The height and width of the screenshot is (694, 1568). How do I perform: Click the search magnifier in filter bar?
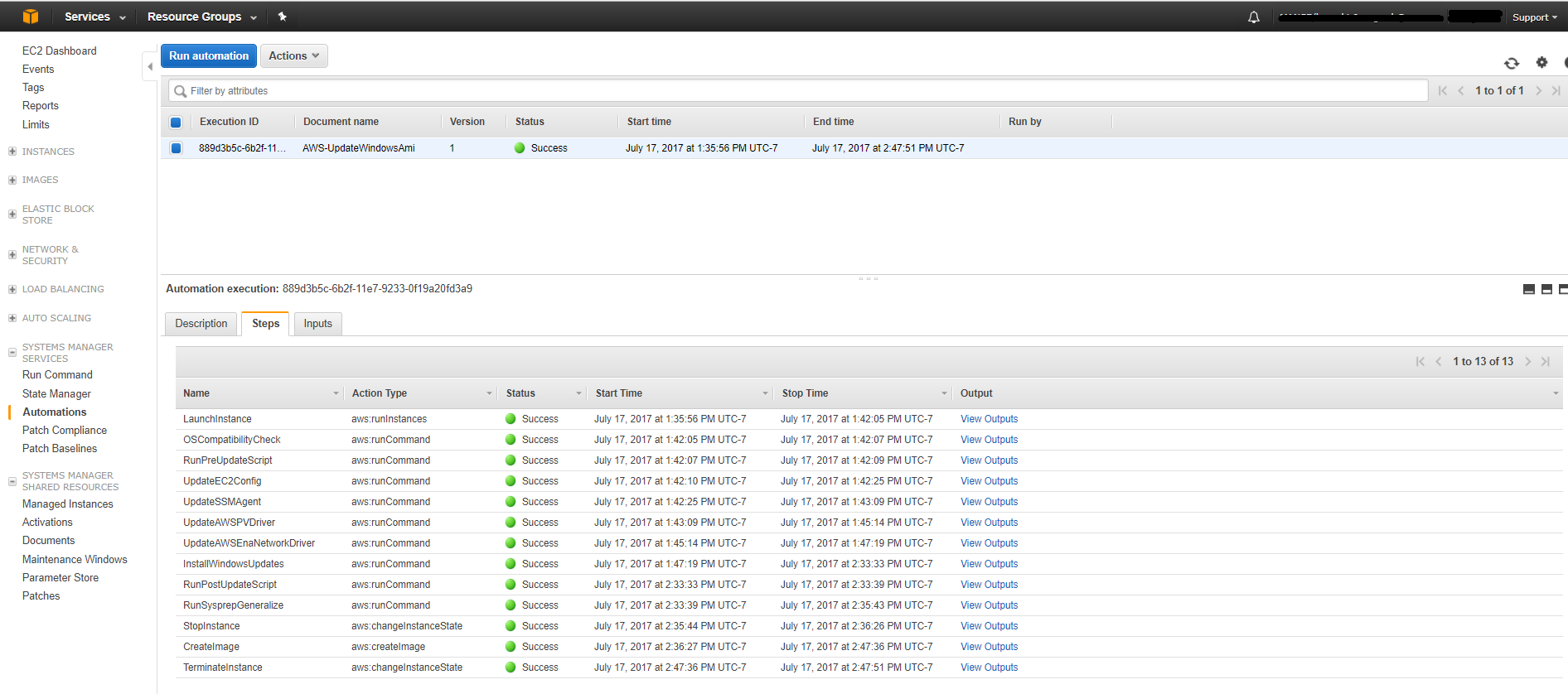coord(180,91)
